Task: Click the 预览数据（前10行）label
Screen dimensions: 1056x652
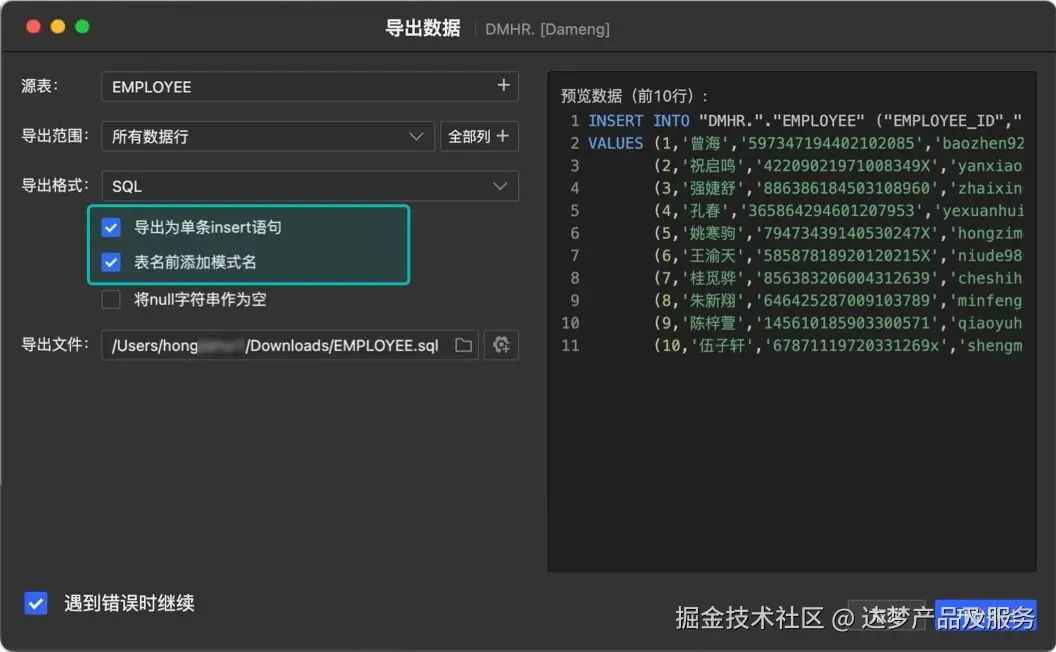Action: tap(633, 96)
